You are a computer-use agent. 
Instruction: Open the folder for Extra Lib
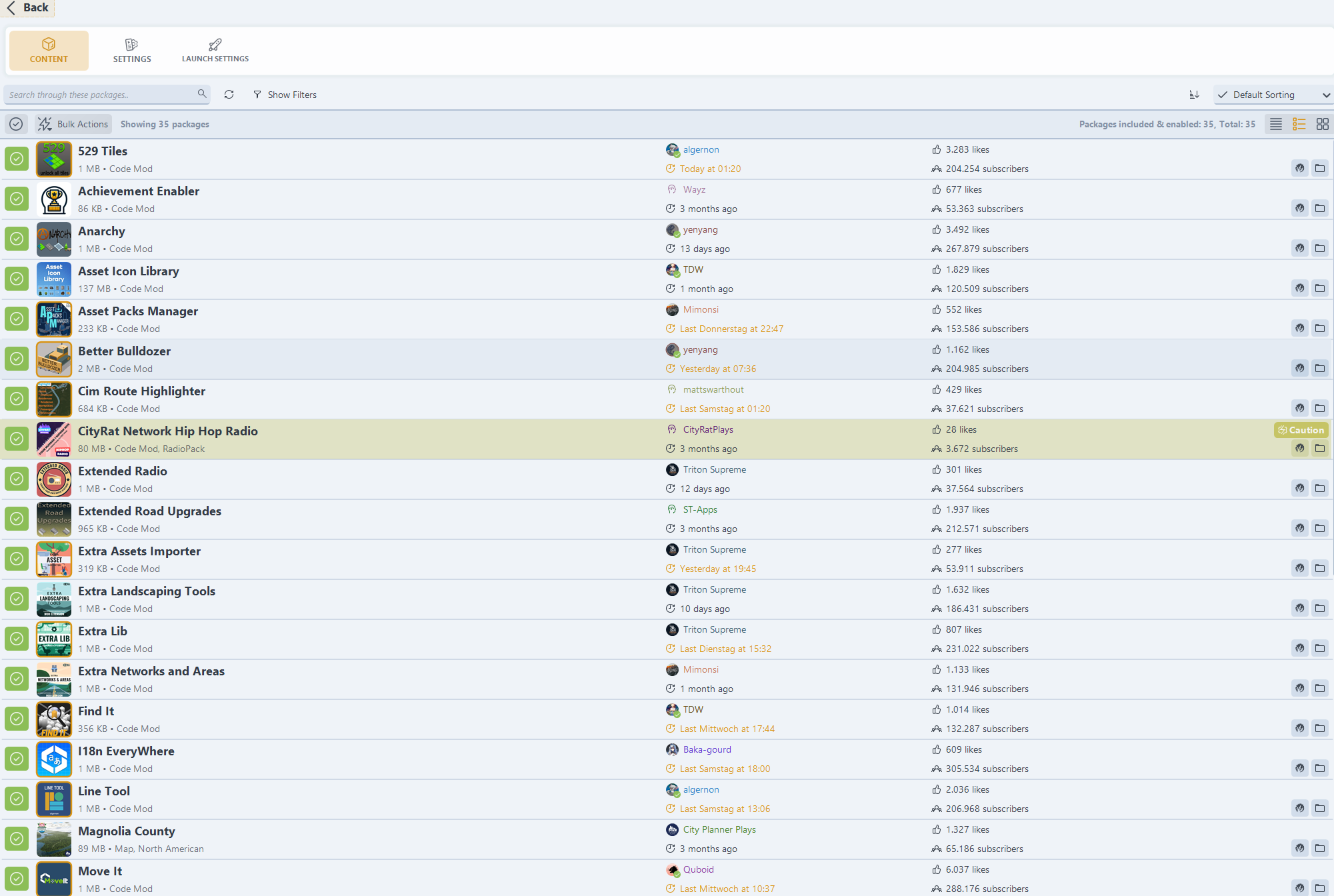[1320, 648]
